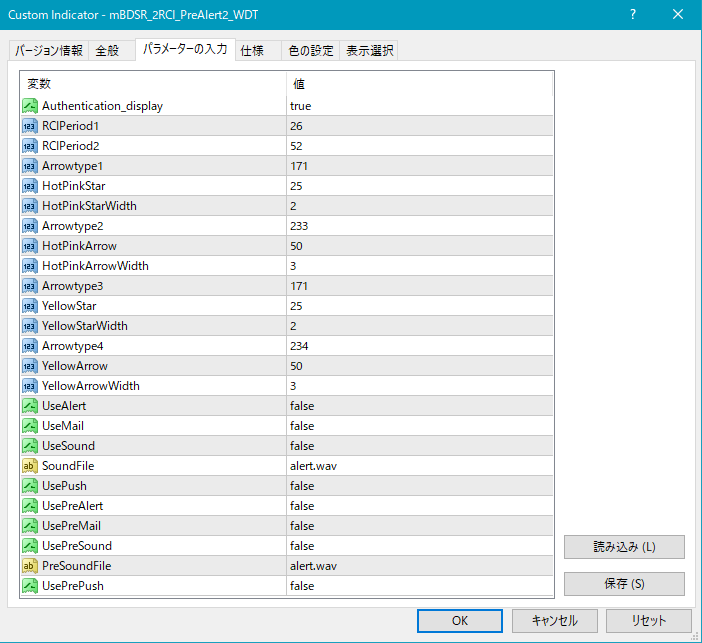Image resolution: width=702 pixels, height=643 pixels.
Task: Click the YellowArrowWidth integer type icon
Action: [30, 386]
